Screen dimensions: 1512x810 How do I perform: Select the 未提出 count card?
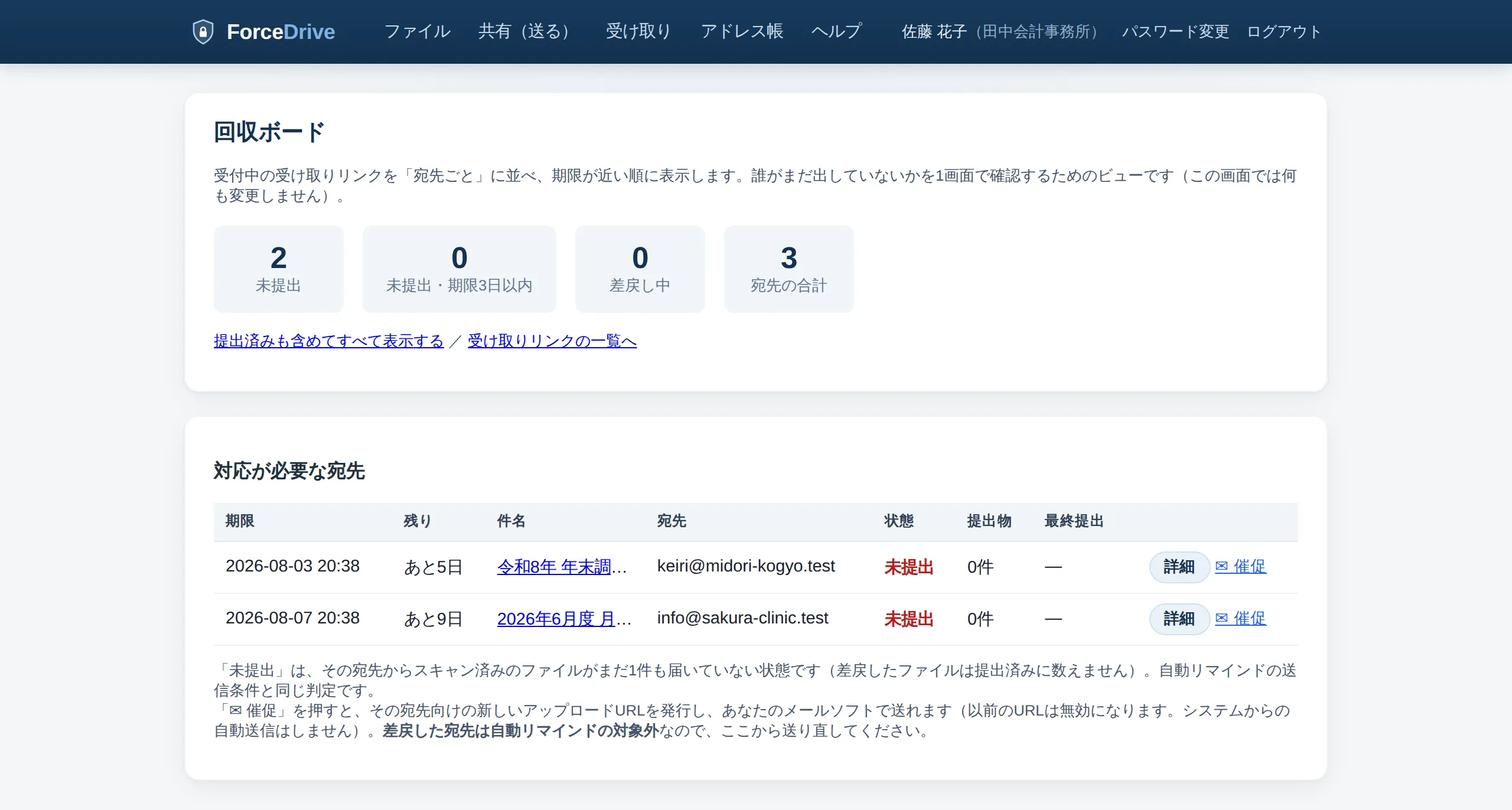(x=279, y=269)
